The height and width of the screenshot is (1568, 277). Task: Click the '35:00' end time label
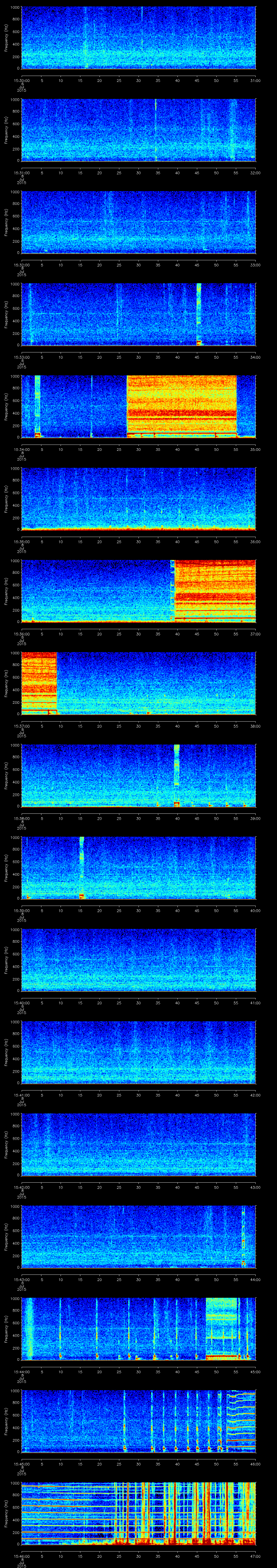[255, 450]
